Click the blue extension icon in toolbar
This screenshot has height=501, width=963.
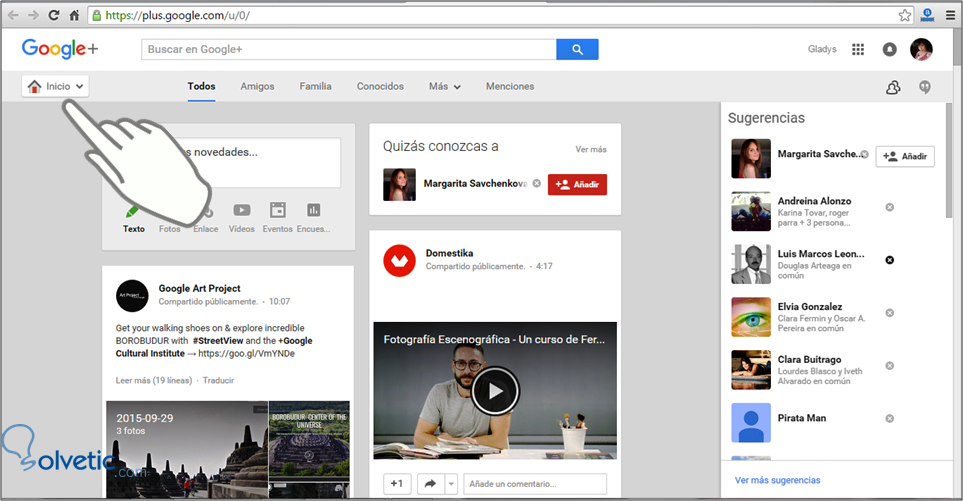click(927, 15)
